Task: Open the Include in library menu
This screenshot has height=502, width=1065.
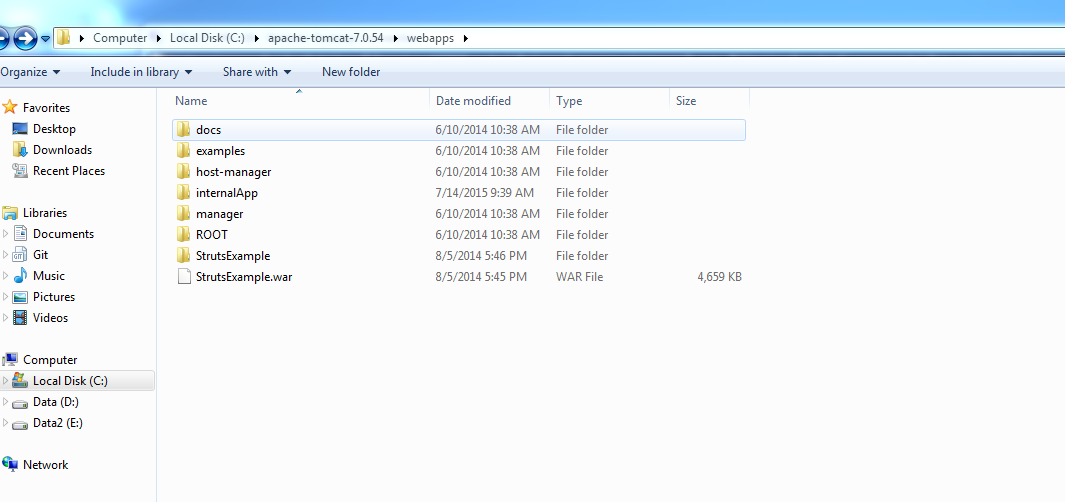Action: 141,72
